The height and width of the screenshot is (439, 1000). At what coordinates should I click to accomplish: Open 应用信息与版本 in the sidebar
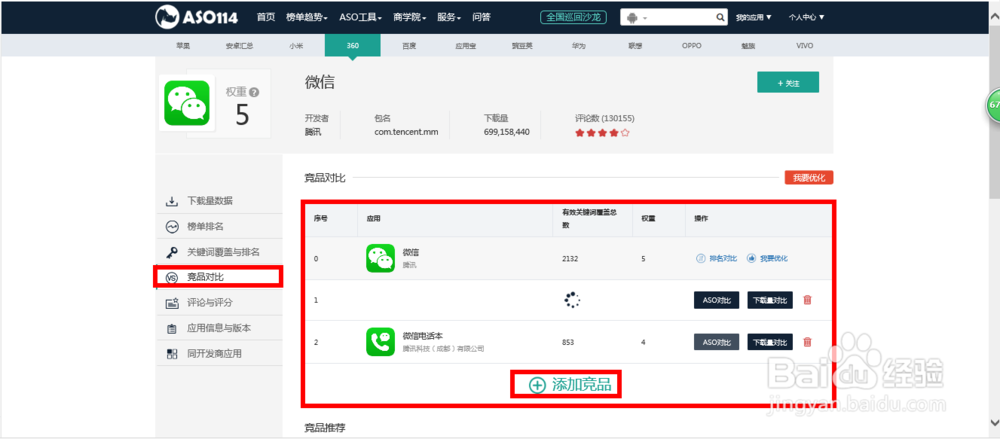click(x=219, y=328)
